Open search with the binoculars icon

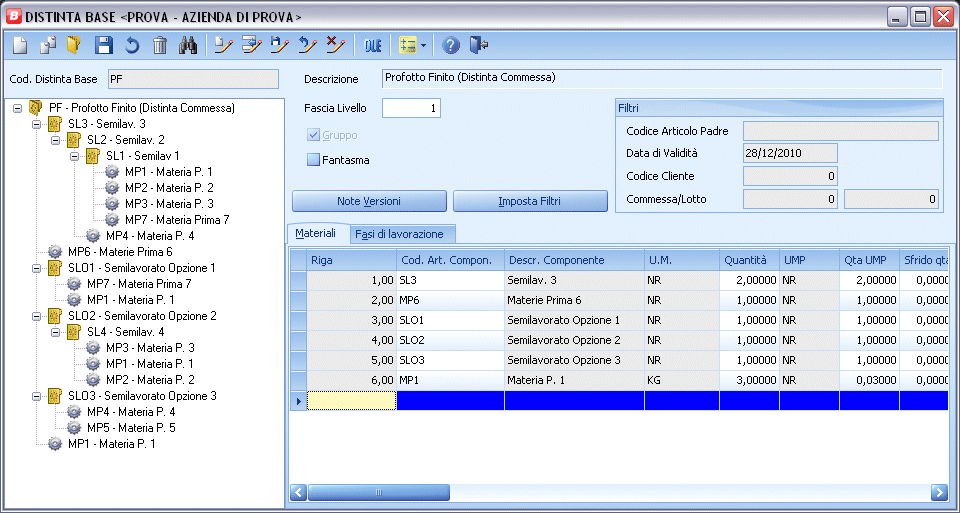(188, 45)
